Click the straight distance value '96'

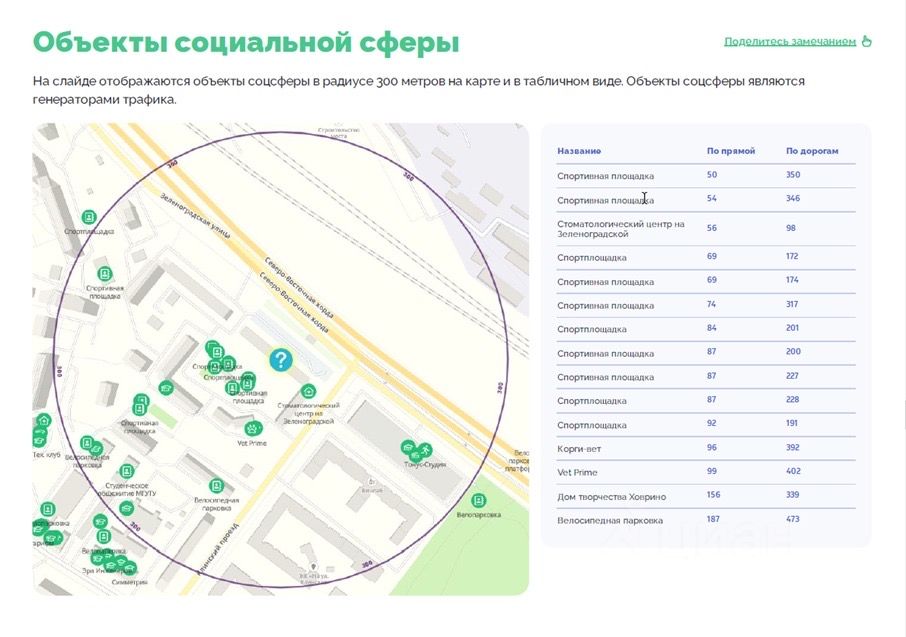pyautogui.click(x=712, y=447)
